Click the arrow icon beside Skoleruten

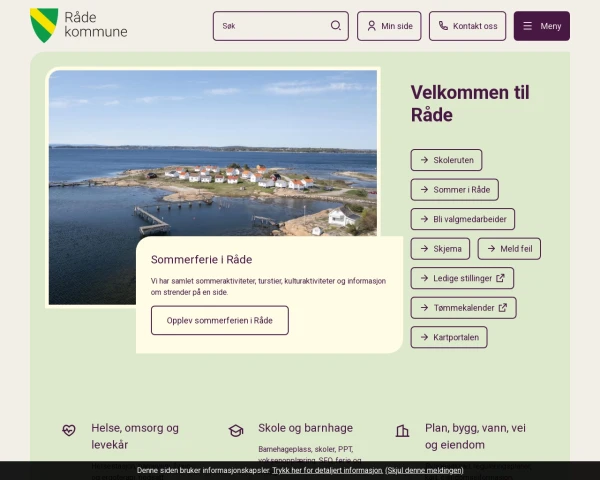click(424, 160)
